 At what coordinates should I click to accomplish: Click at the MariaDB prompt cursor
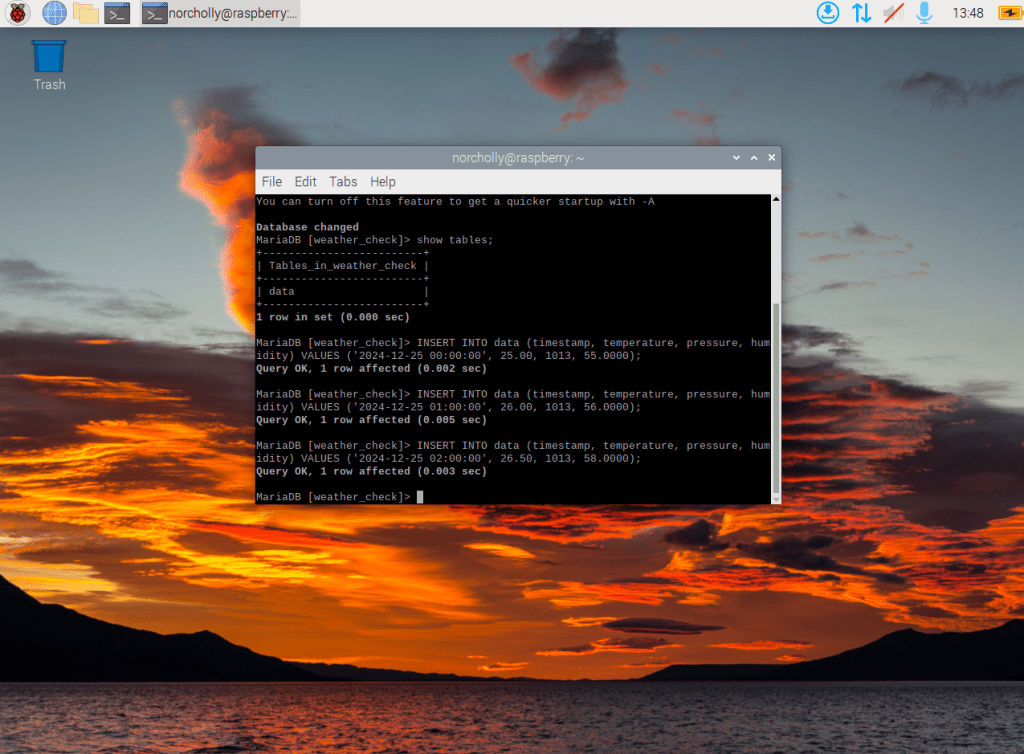(421, 497)
